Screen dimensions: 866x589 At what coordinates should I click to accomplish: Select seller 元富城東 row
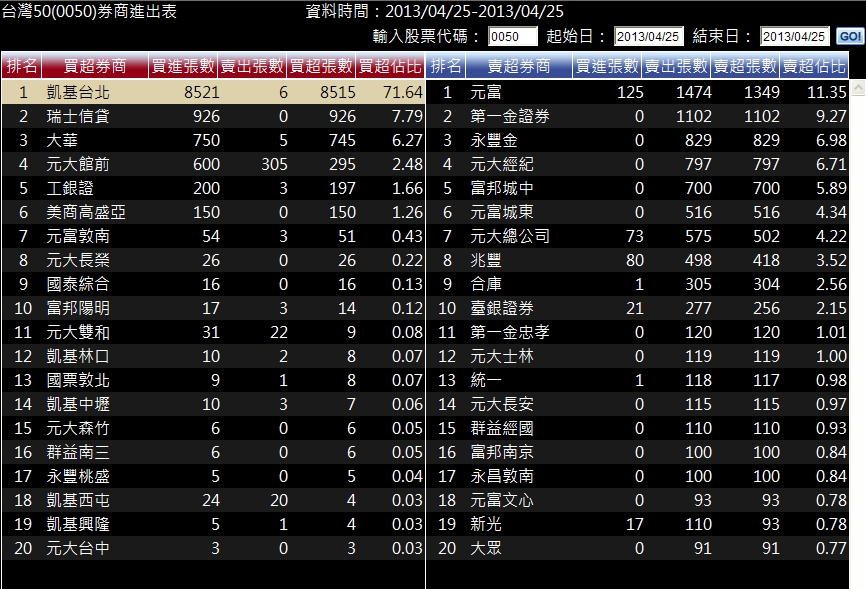(x=637, y=212)
